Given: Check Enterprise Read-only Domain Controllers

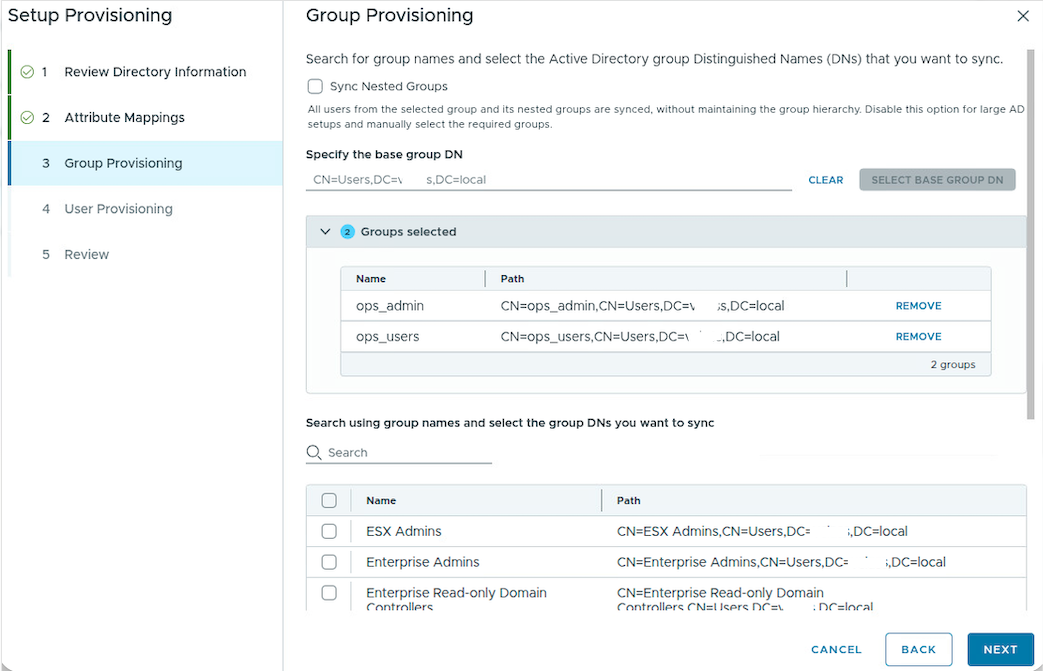Looking at the screenshot, I should click(x=330, y=593).
